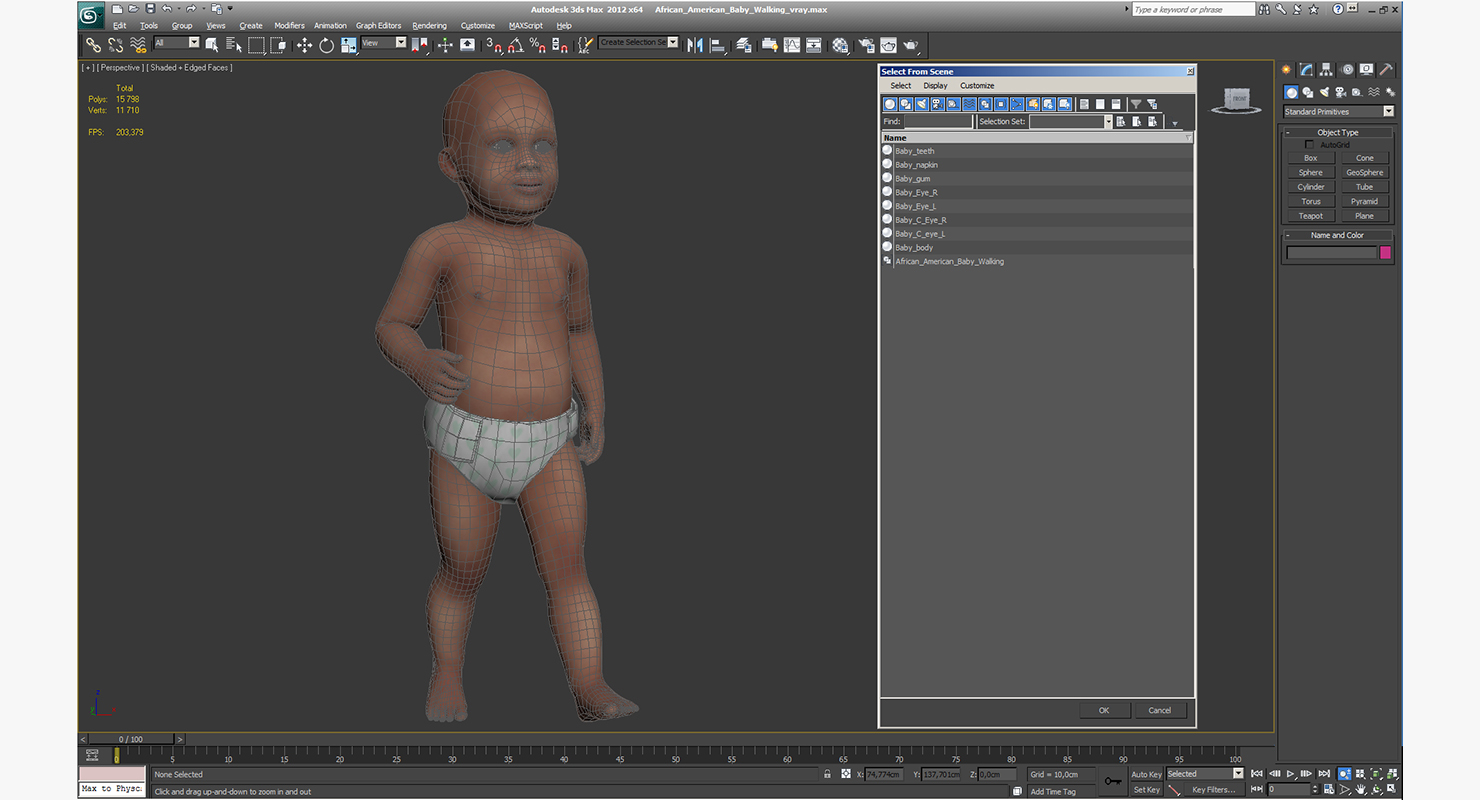Viewport: 1480px width, 800px height.
Task: Select the Select and Link tool
Action: coord(93,45)
